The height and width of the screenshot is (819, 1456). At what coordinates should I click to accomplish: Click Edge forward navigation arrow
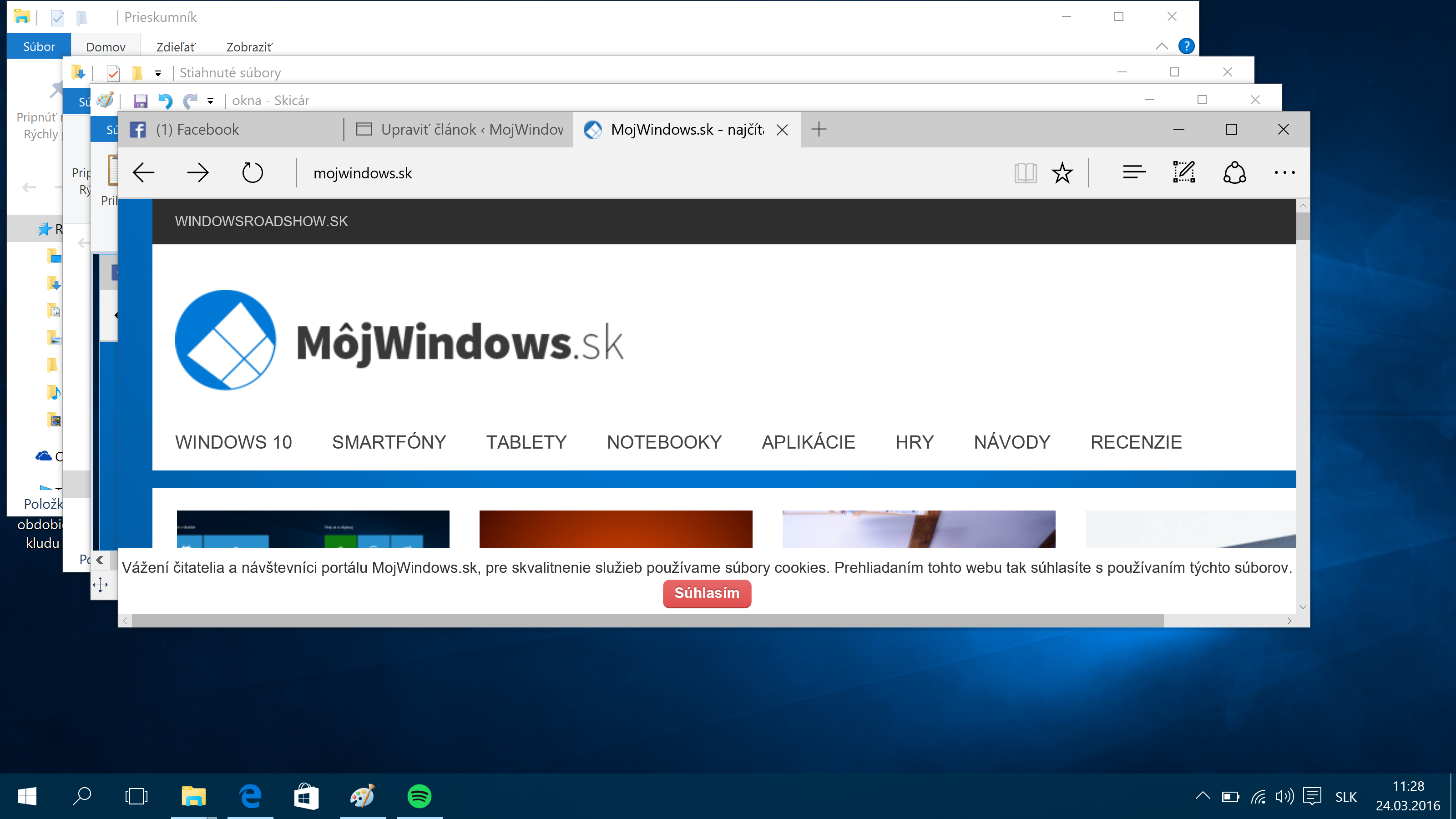[198, 173]
